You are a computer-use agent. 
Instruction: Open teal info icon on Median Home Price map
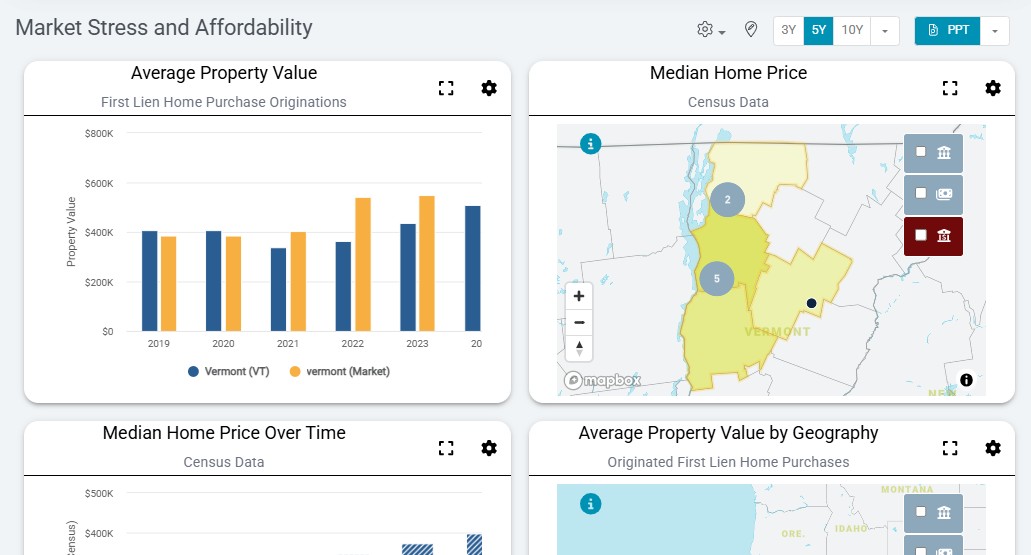click(x=591, y=144)
